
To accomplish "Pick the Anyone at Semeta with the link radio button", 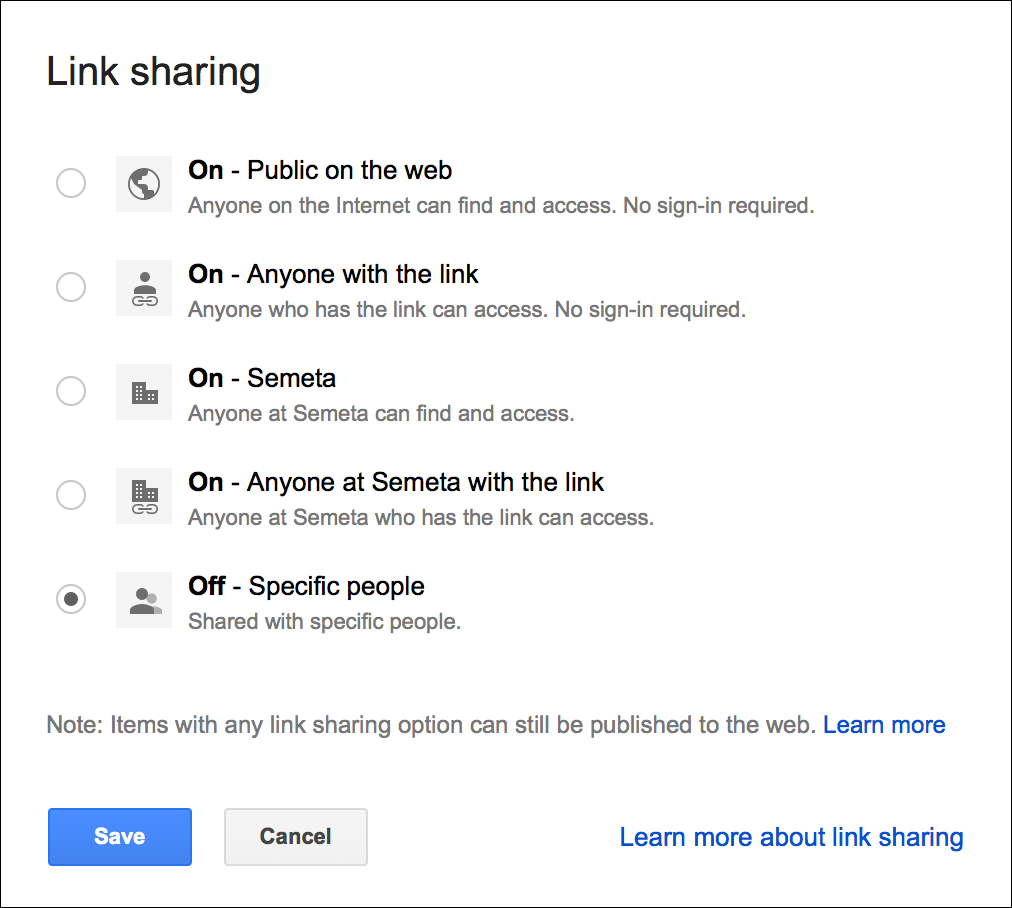I will [71, 495].
